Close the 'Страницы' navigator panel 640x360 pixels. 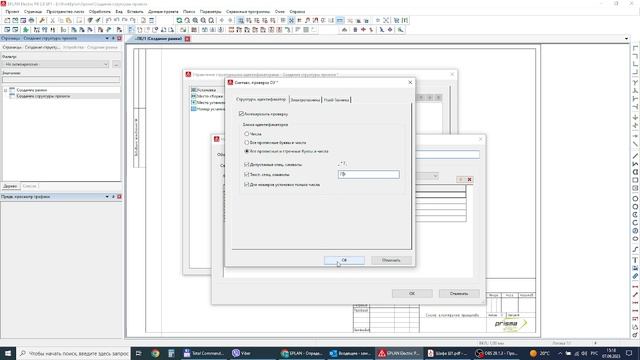pos(119,38)
